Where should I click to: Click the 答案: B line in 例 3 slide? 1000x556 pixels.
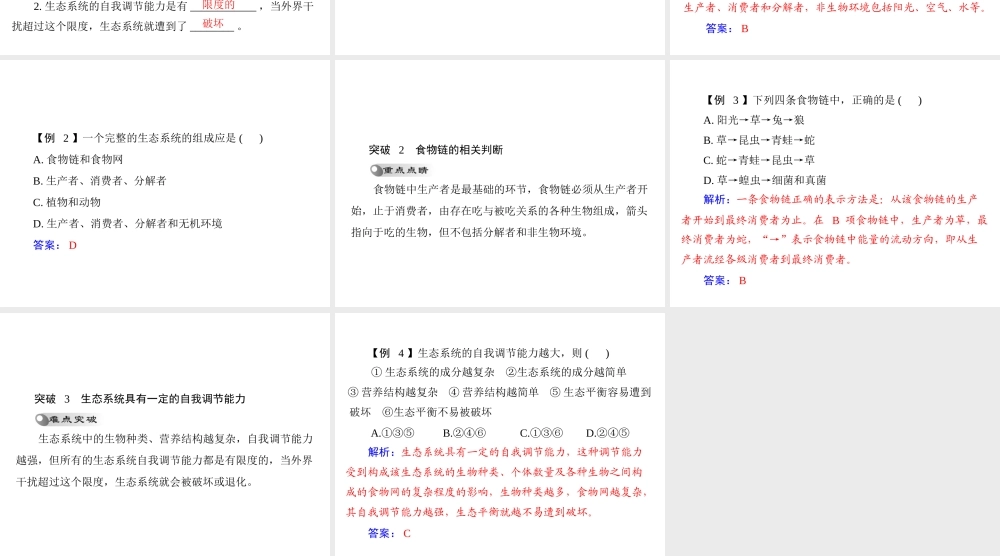pos(724,280)
